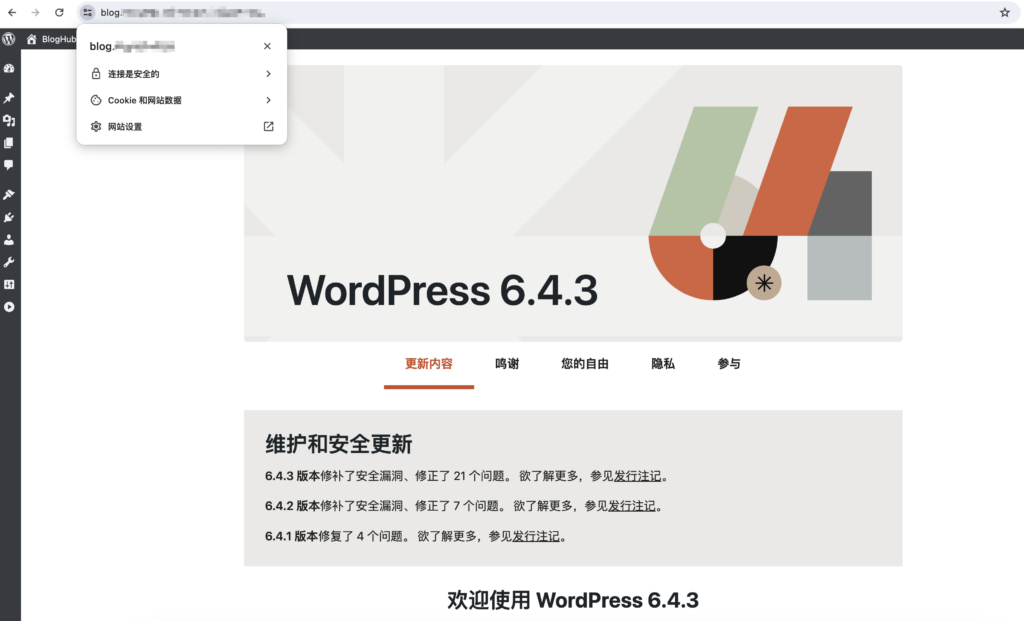Expand the 连接是安全的 entry
The width and height of the screenshot is (1024, 621).
coord(182,74)
